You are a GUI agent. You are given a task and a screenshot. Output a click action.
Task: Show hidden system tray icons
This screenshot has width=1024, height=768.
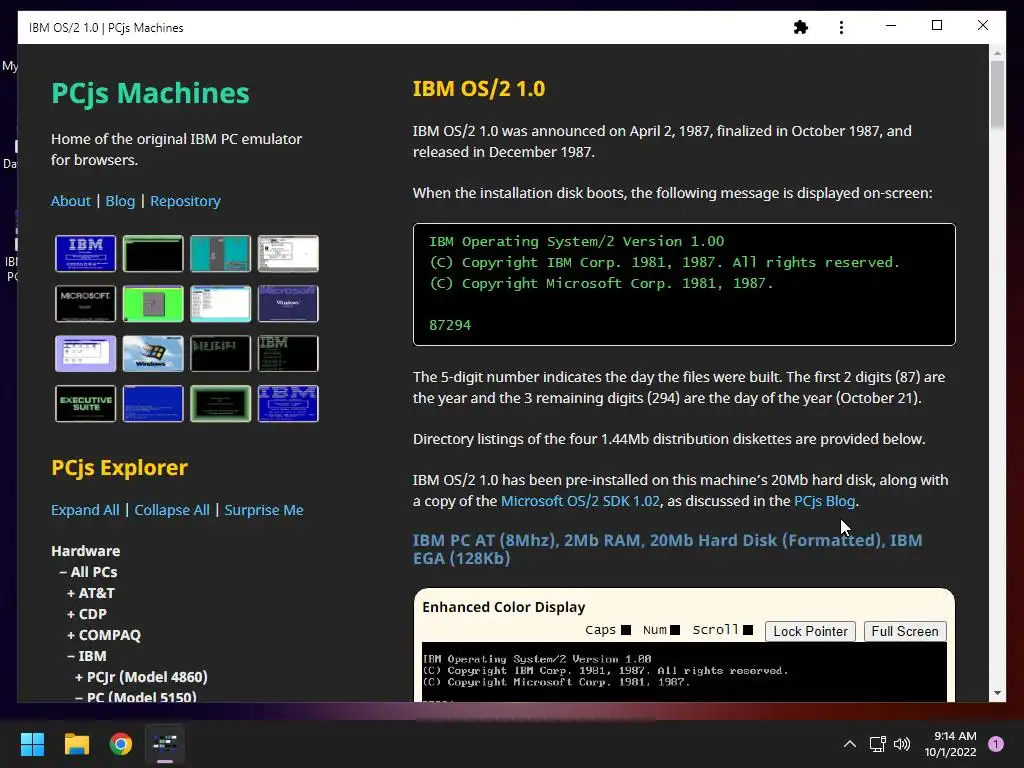pos(850,744)
